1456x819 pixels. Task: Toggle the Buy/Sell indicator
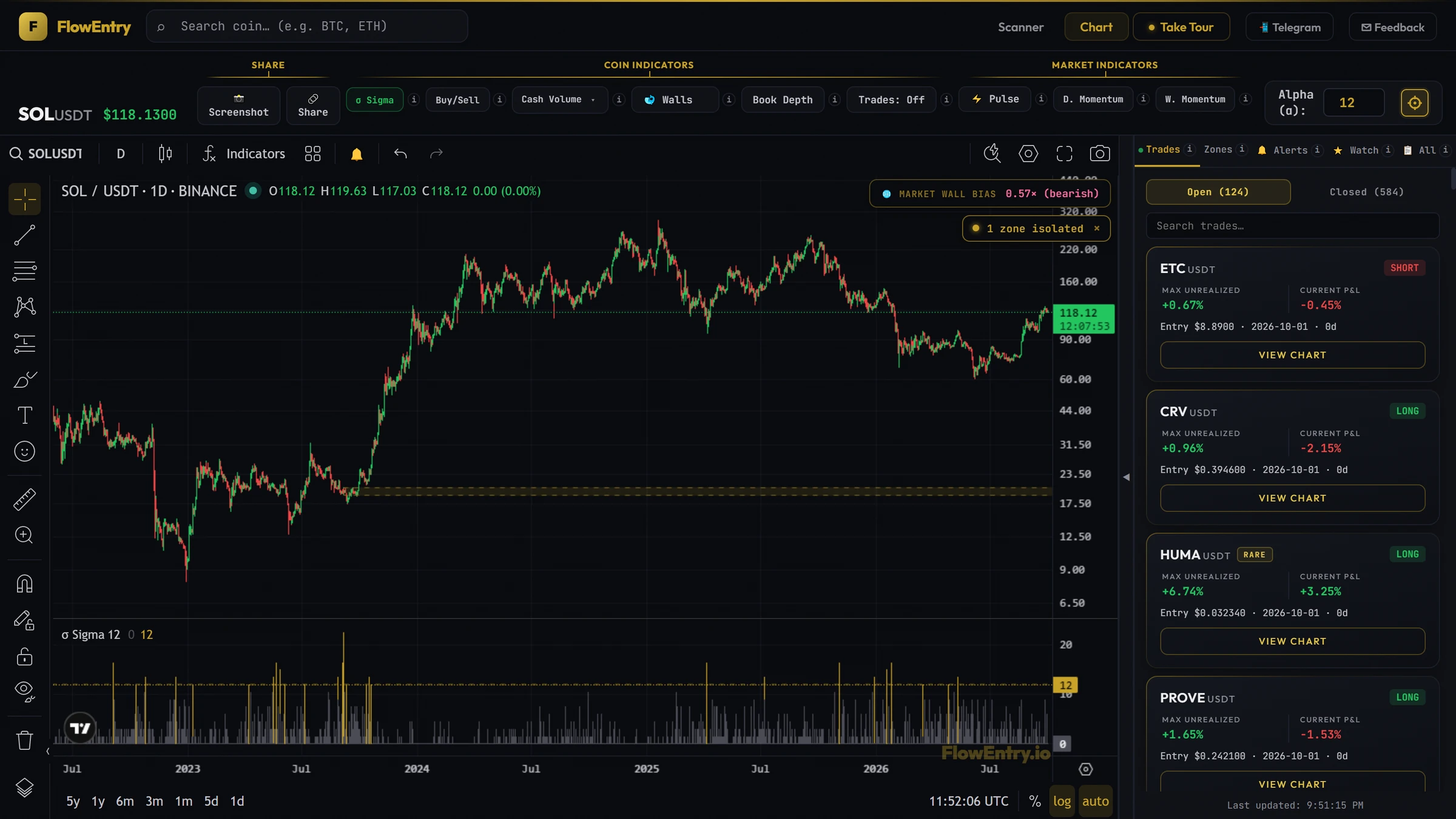[x=457, y=100]
